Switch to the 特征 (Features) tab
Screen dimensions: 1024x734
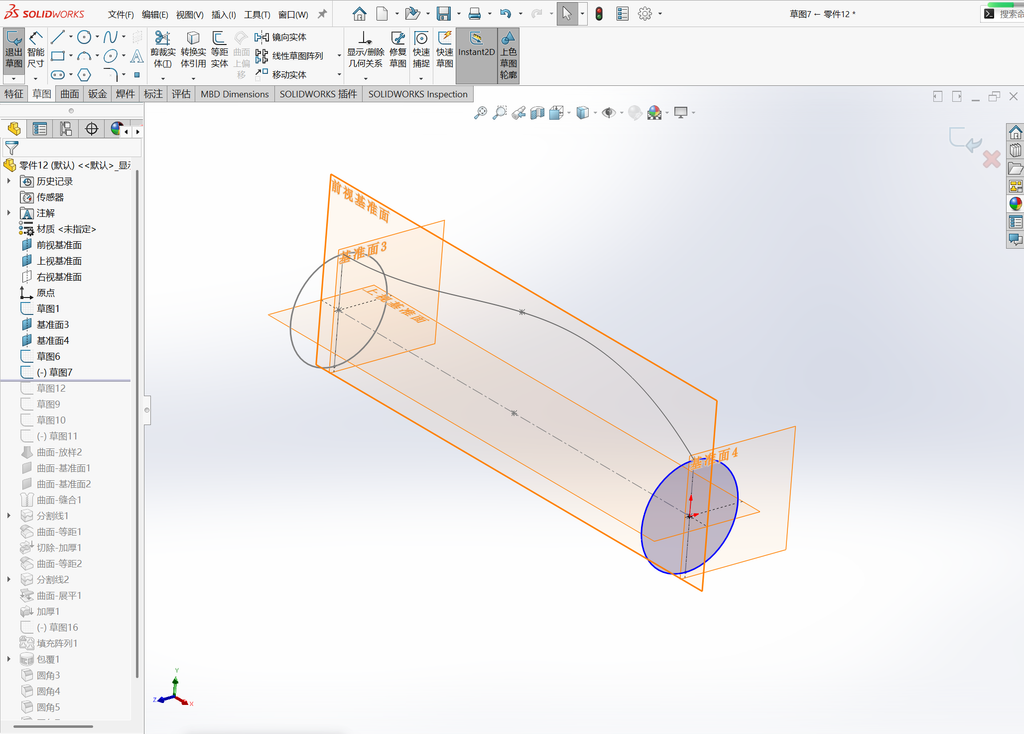[x=14, y=94]
